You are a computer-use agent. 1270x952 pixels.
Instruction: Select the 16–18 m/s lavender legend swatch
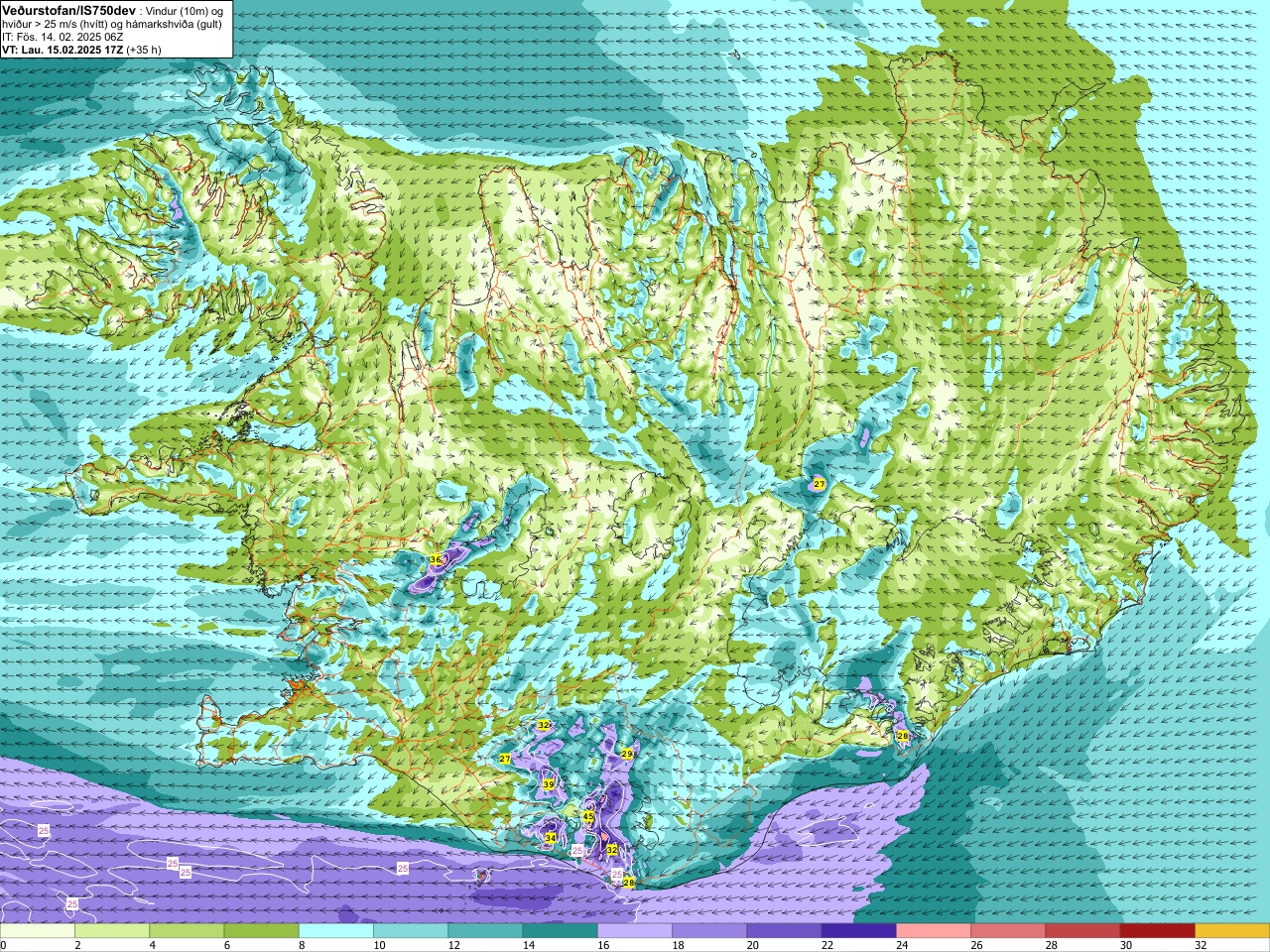coord(635,931)
